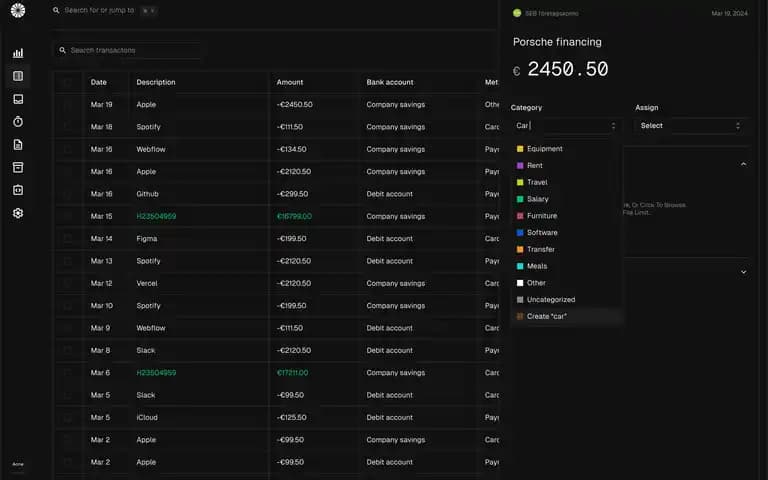768x480 pixels.
Task: Check the Mar 18 Spotify row checkbox
Action: click(x=68, y=127)
